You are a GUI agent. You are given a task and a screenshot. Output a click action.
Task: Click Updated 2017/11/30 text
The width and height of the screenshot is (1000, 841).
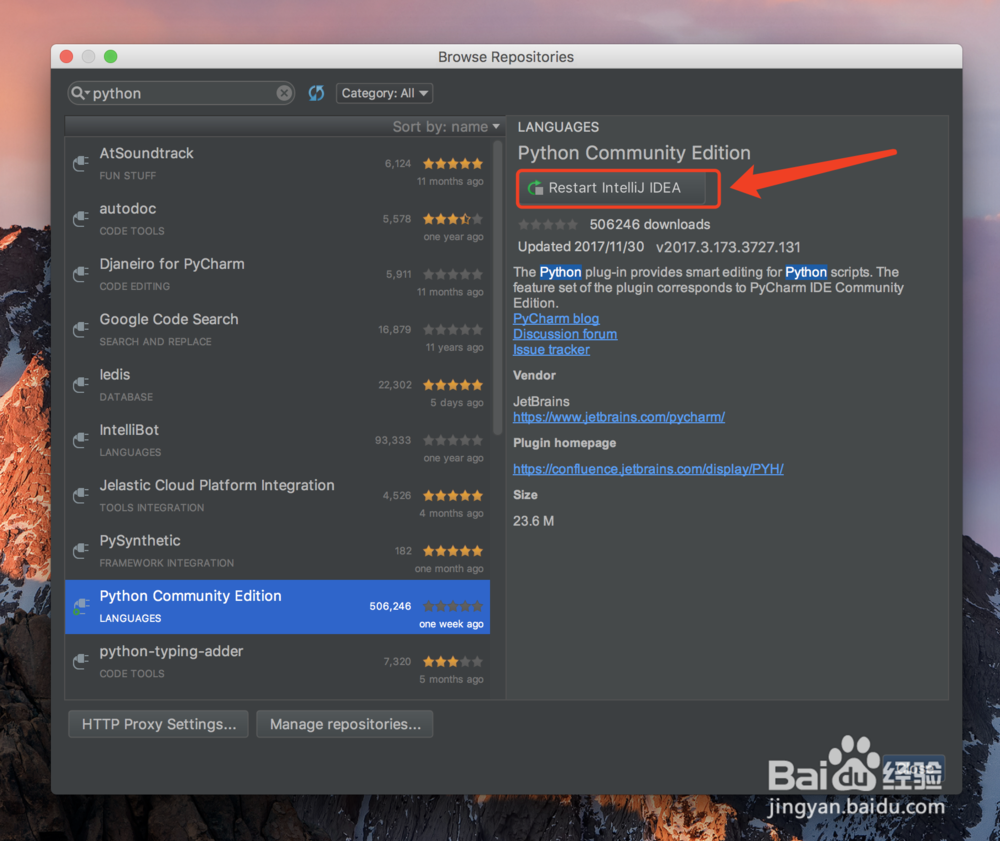pos(580,247)
